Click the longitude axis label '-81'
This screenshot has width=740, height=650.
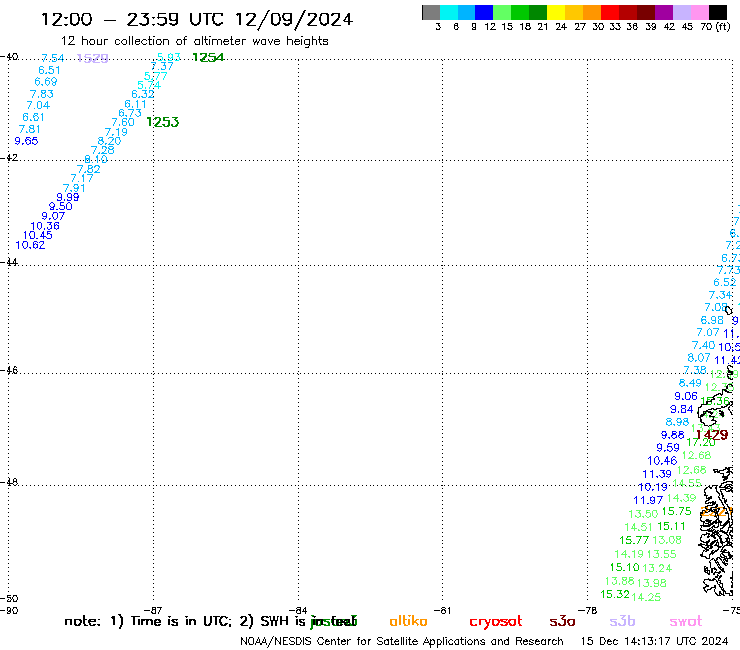(443, 610)
